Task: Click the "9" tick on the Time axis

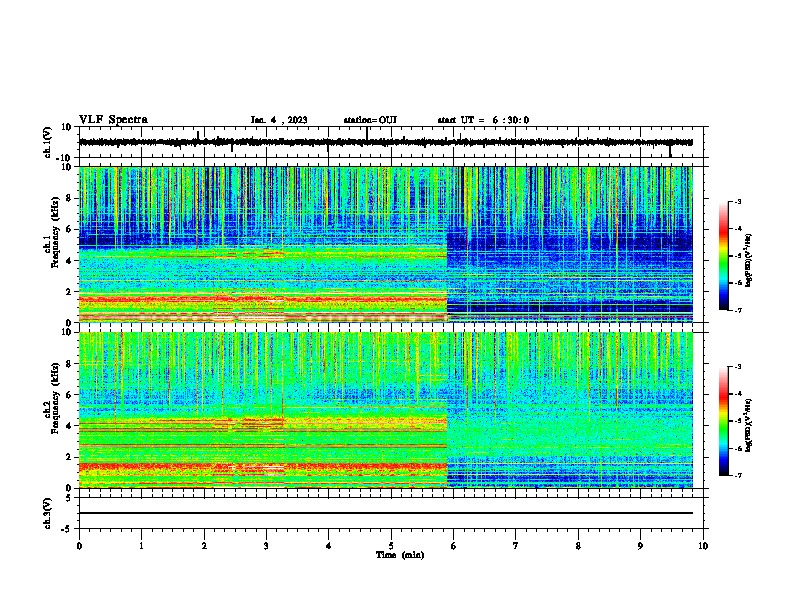Action: 640,546
